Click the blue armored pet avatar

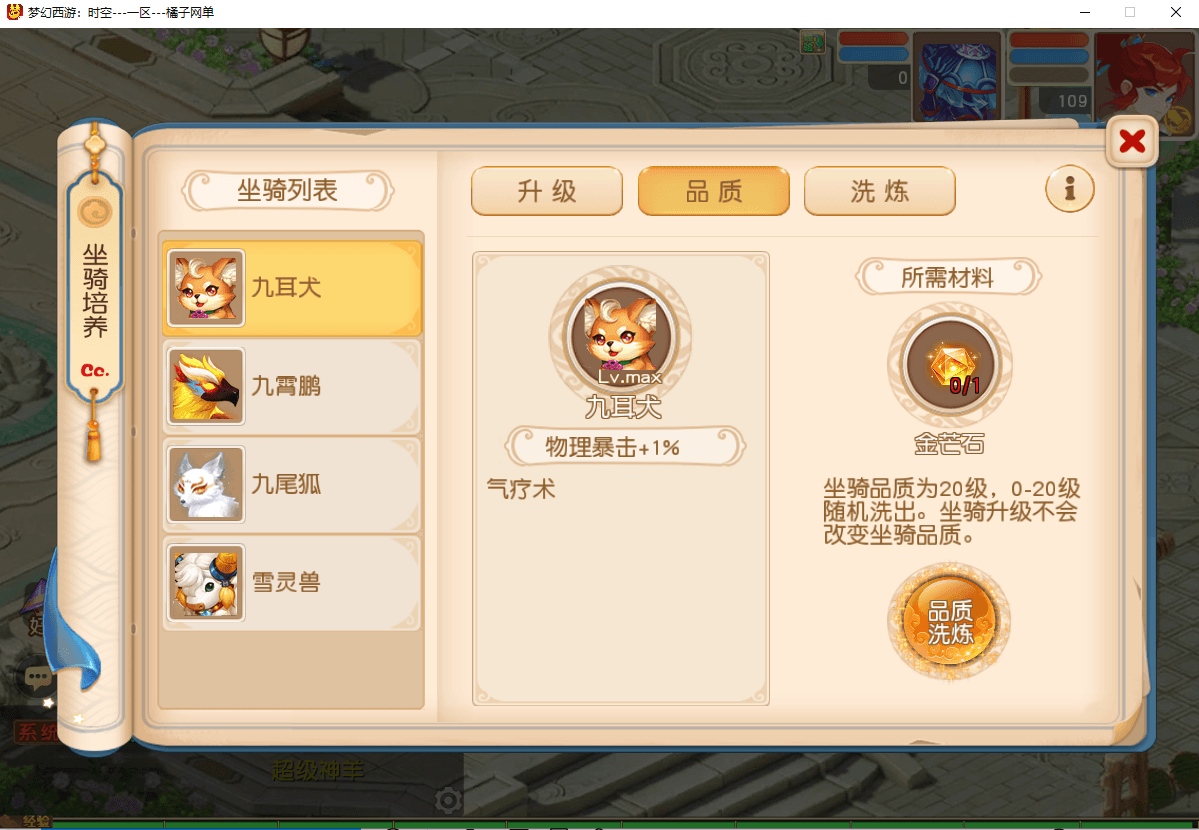[957, 76]
